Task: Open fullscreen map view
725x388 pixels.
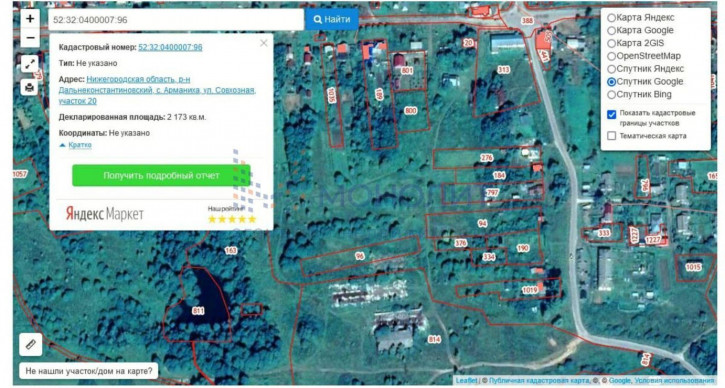Action: pos(30,64)
